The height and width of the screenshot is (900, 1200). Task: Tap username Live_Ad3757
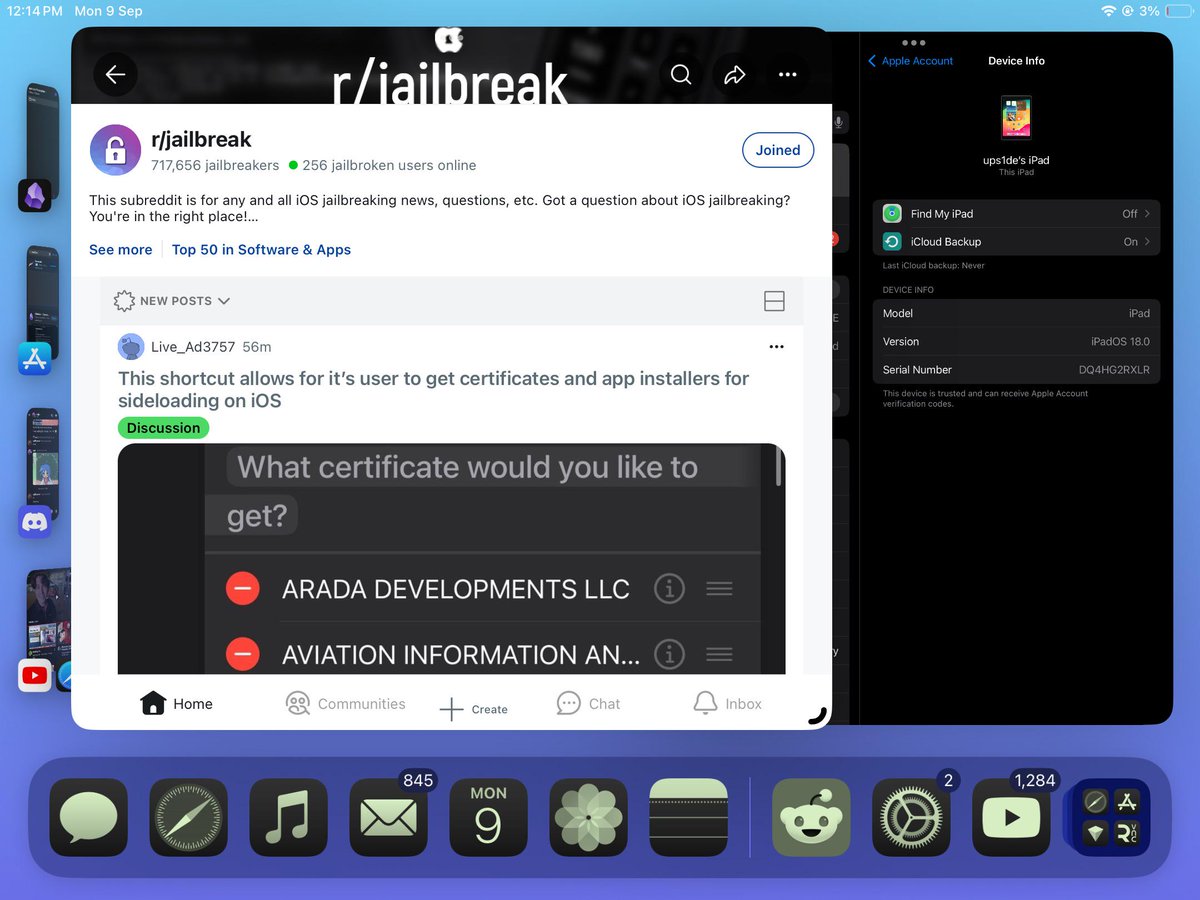193,347
